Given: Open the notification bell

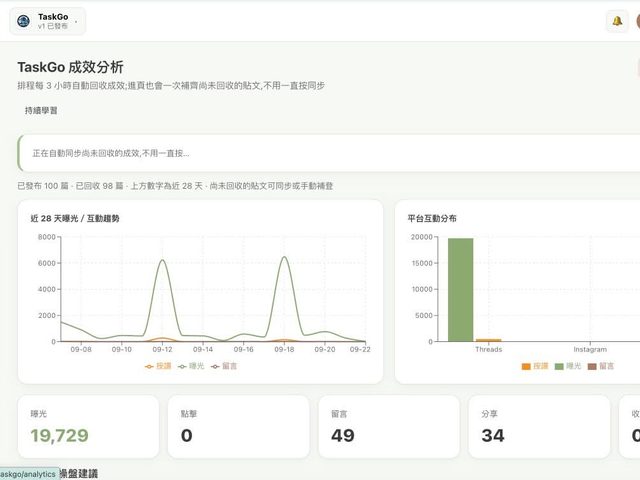Looking at the screenshot, I should (617, 21).
